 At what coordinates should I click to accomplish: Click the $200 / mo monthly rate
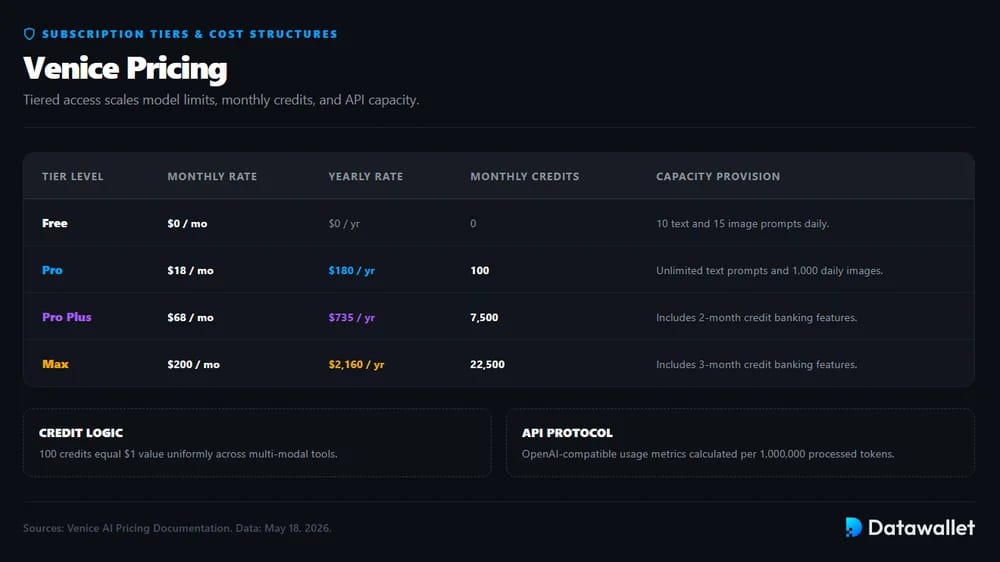[x=194, y=364]
